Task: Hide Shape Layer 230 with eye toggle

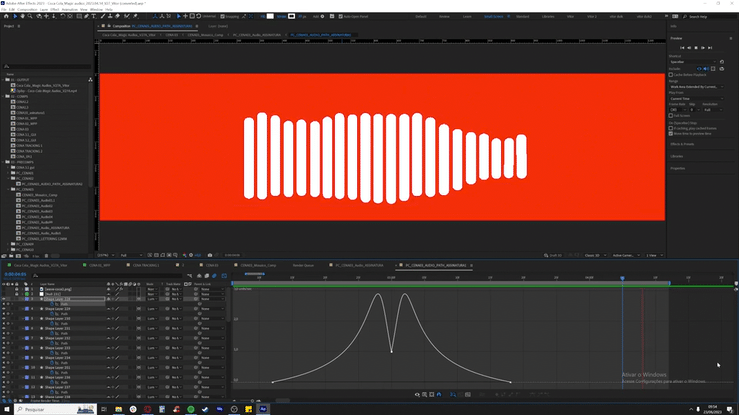Action: [x=4, y=318]
